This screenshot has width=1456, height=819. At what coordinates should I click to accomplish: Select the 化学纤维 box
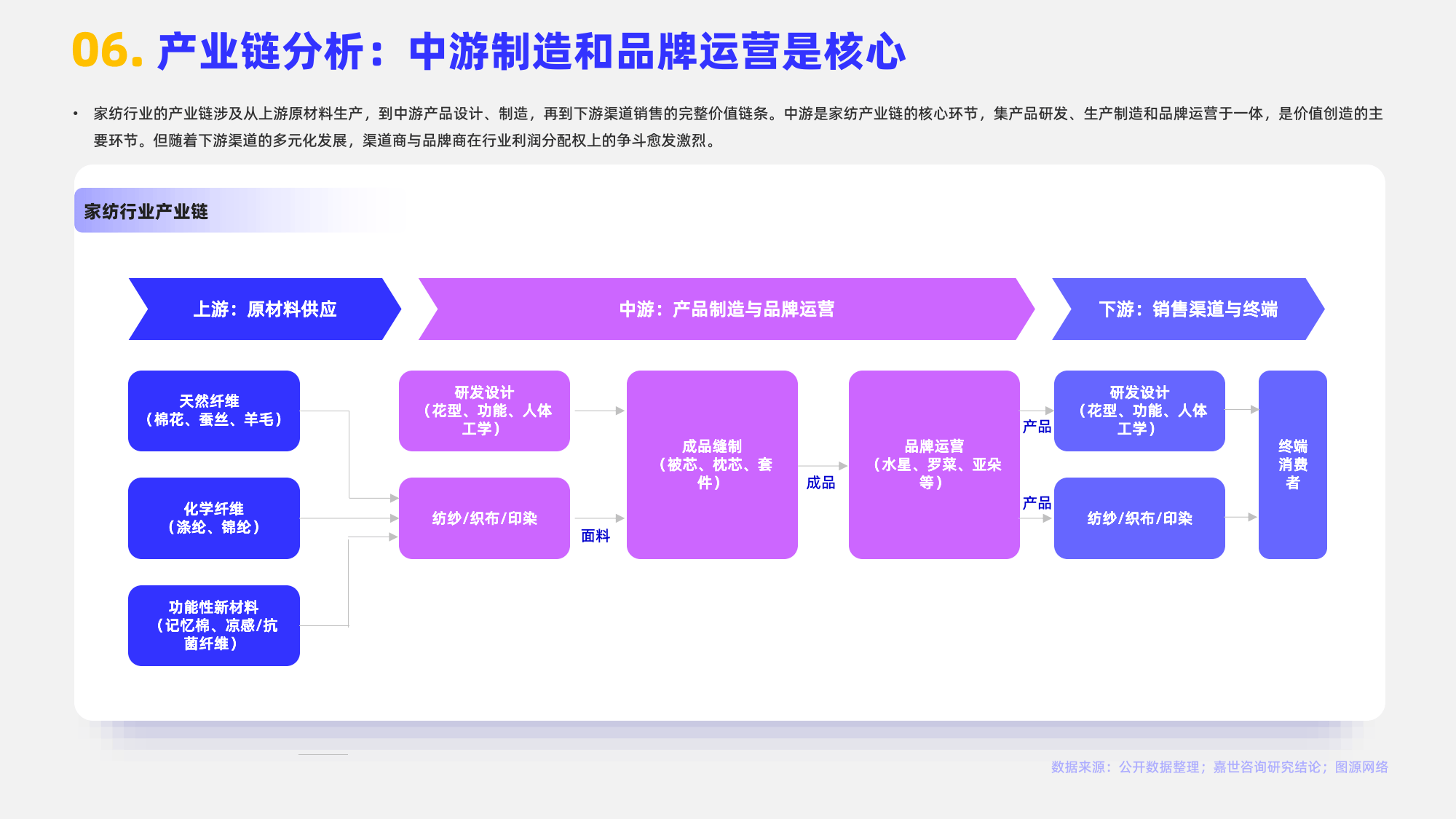pyautogui.click(x=213, y=518)
